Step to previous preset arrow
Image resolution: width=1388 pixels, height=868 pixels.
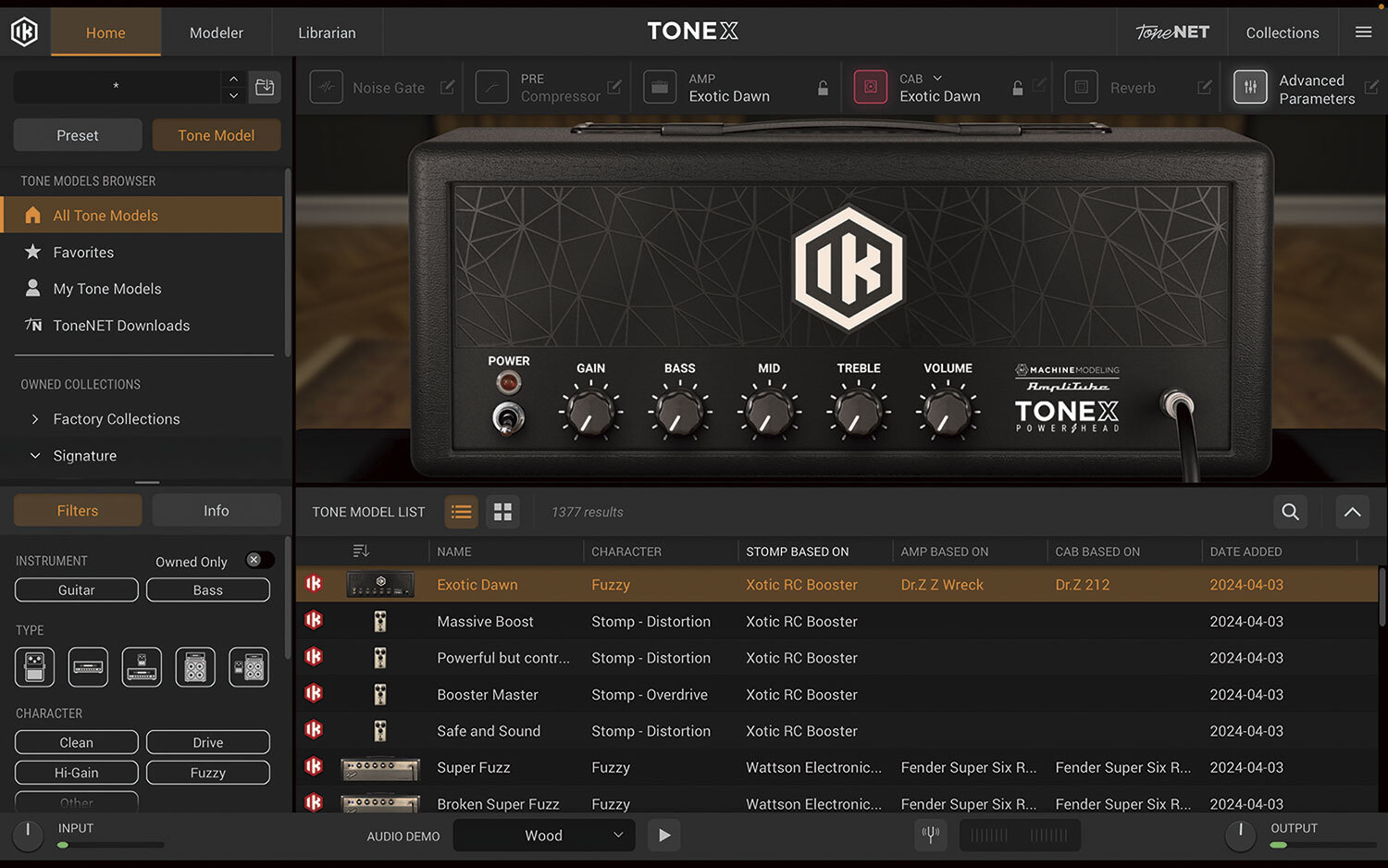[233, 79]
